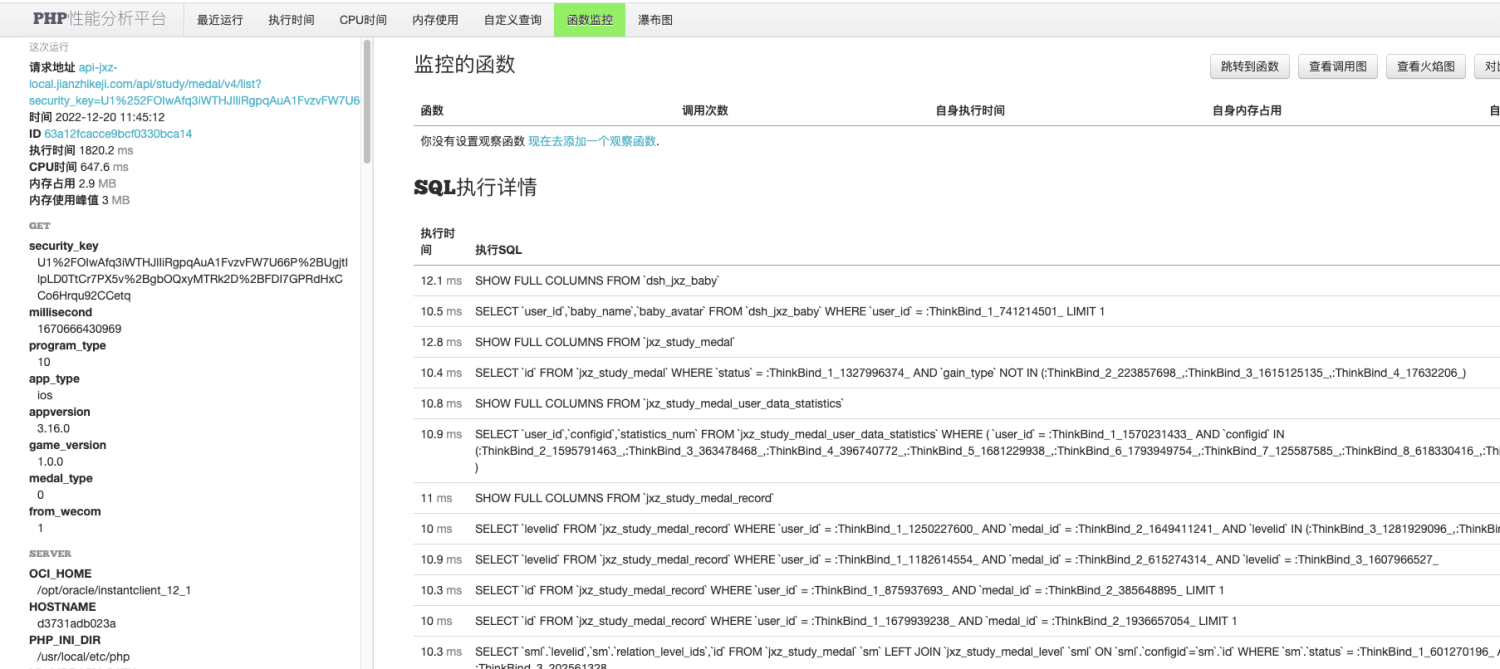The image size is (1500, 669).
Task: Open the 查看火焰图 button
Action: pos(1425,67)
